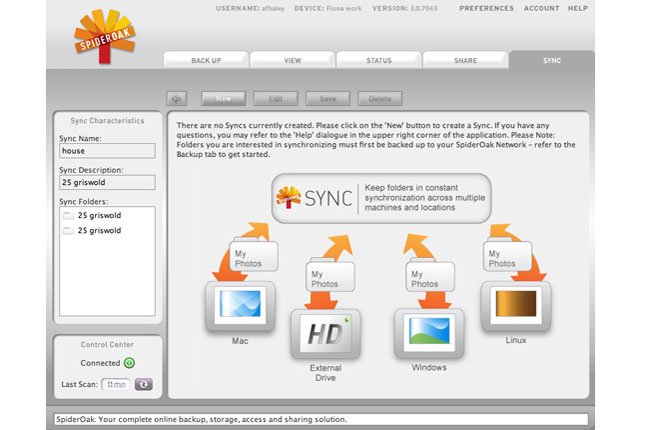Focus the Sync Description field
The height and width of the screenshot is (430, 650).
coord(107,182)
